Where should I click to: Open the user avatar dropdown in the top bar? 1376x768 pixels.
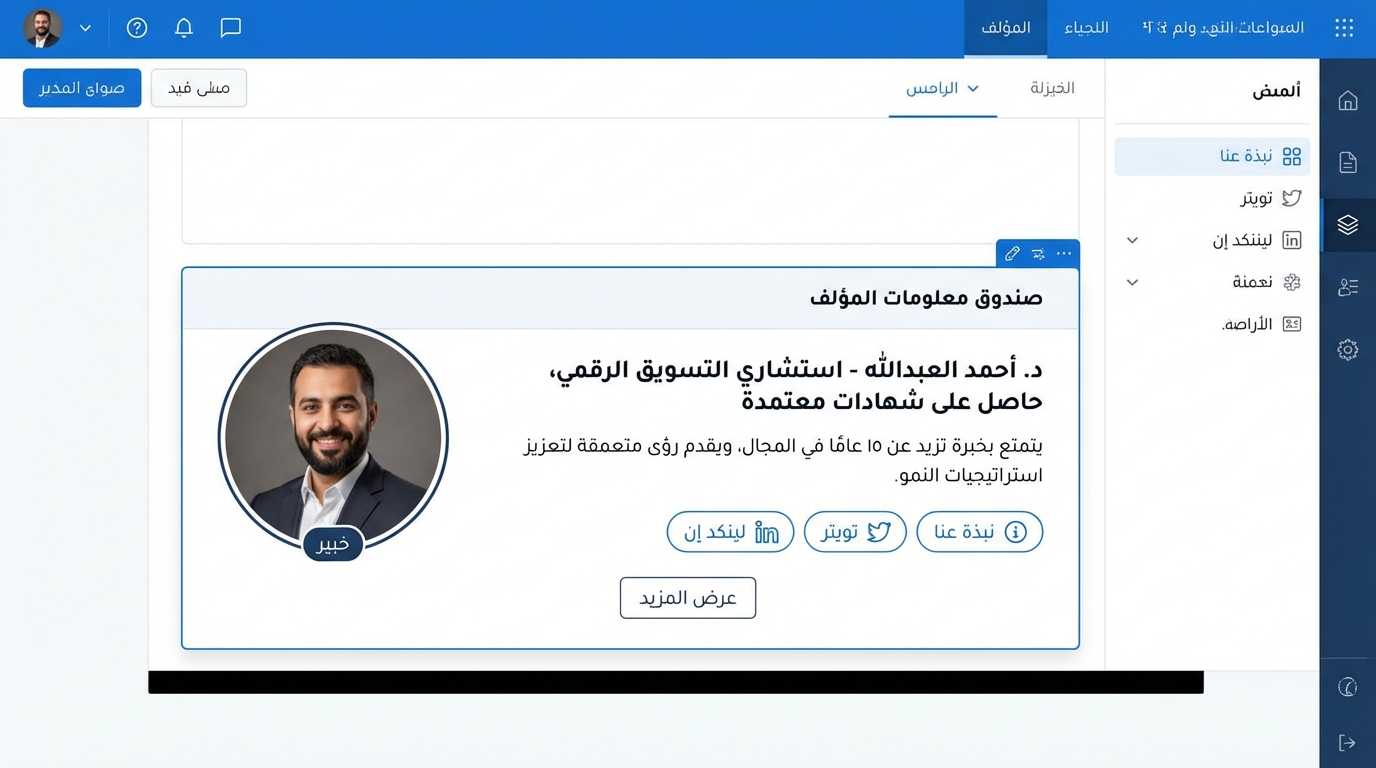tap(55, 27)
